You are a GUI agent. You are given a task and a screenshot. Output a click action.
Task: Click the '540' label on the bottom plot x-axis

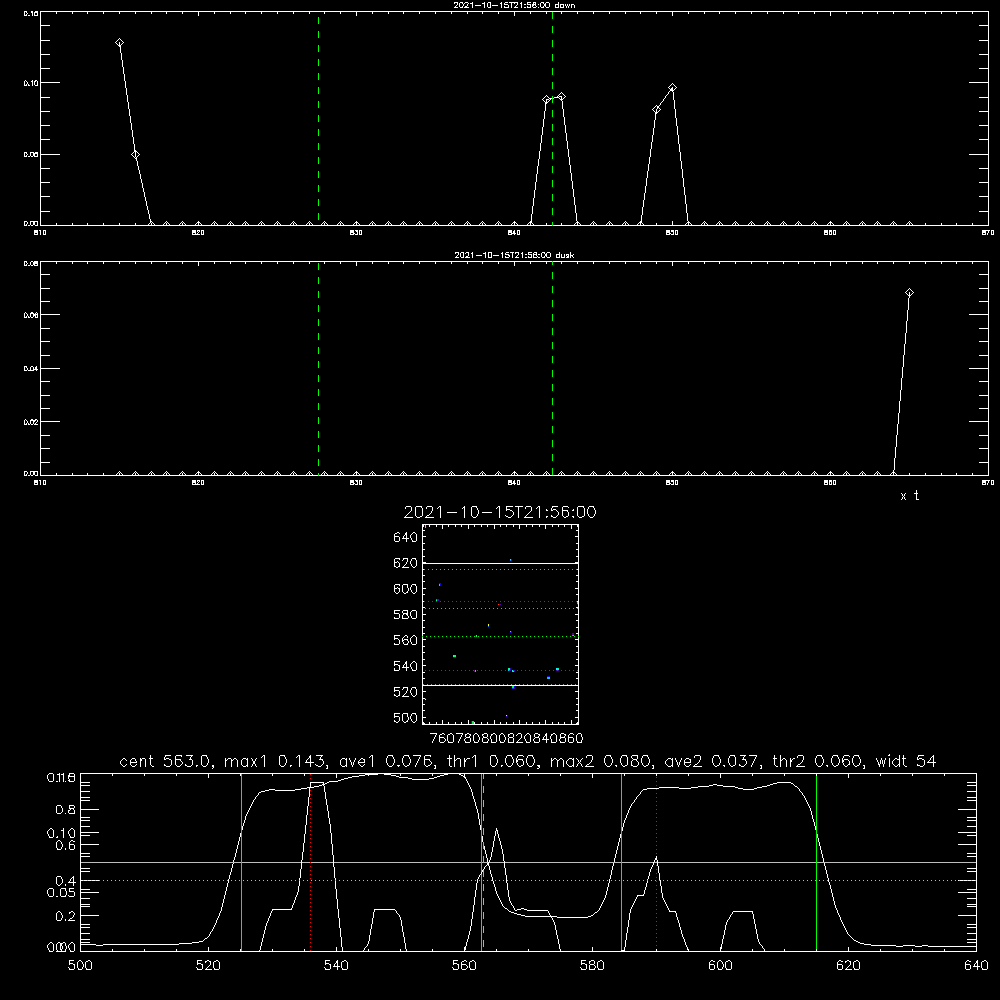[336, 966]
